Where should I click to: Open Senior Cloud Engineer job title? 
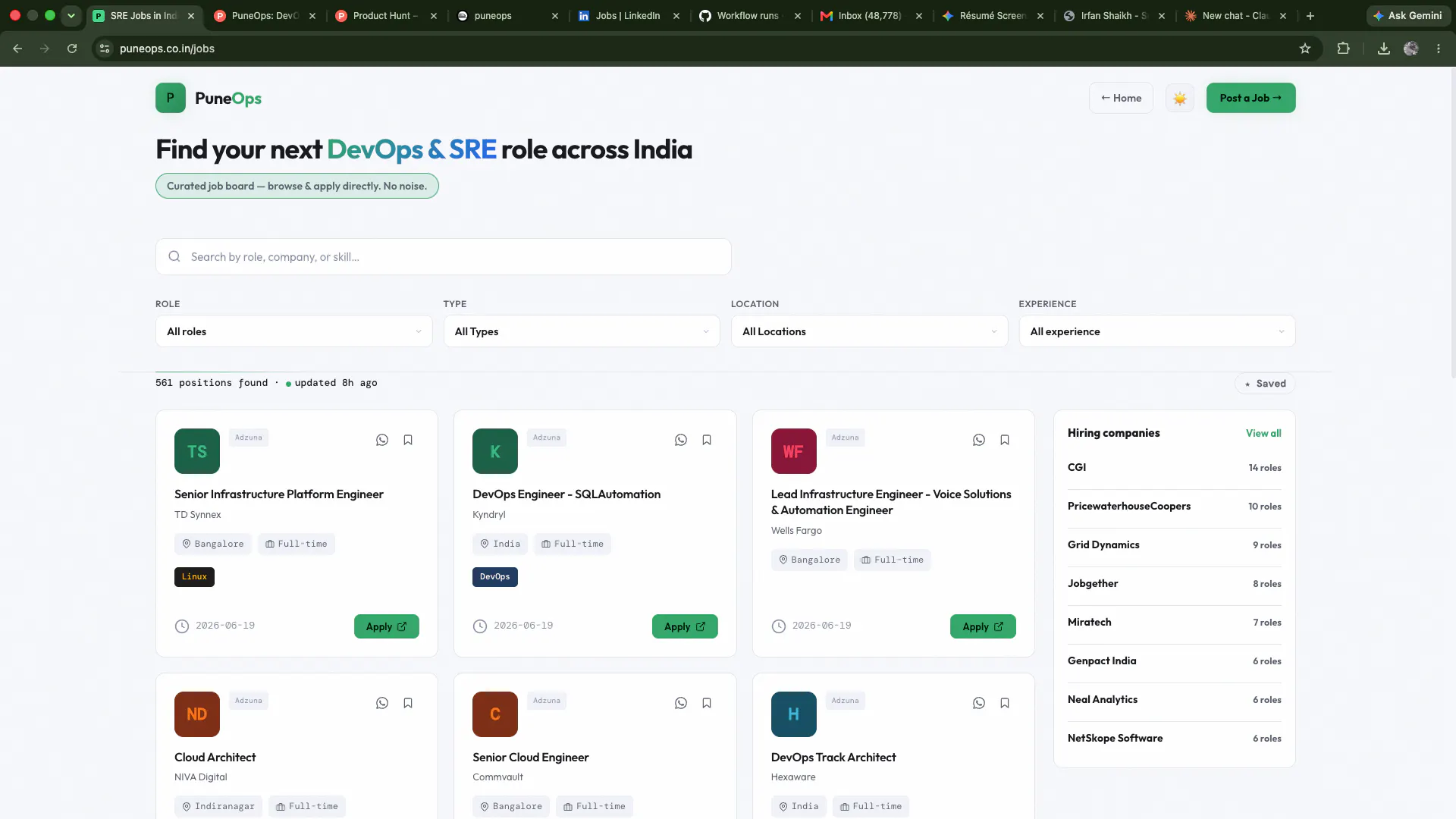531,757
